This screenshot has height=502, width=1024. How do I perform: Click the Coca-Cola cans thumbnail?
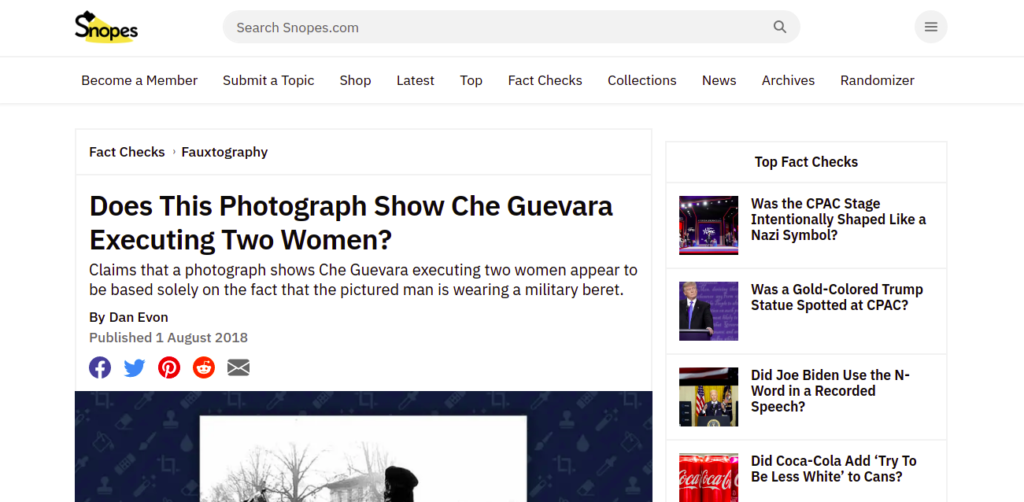[709, 477]
